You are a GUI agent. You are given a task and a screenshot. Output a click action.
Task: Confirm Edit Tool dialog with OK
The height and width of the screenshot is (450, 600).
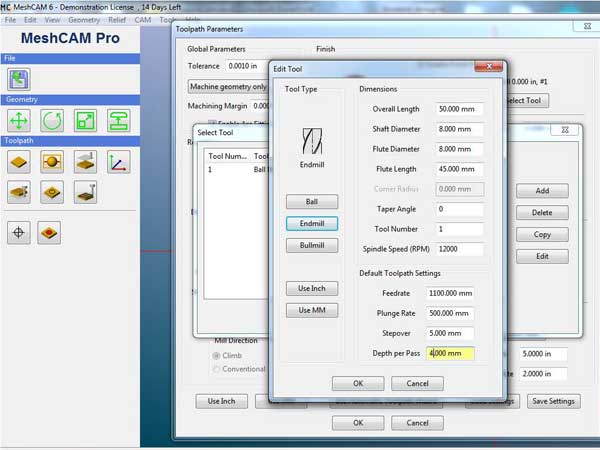click(x=358, y=383)
